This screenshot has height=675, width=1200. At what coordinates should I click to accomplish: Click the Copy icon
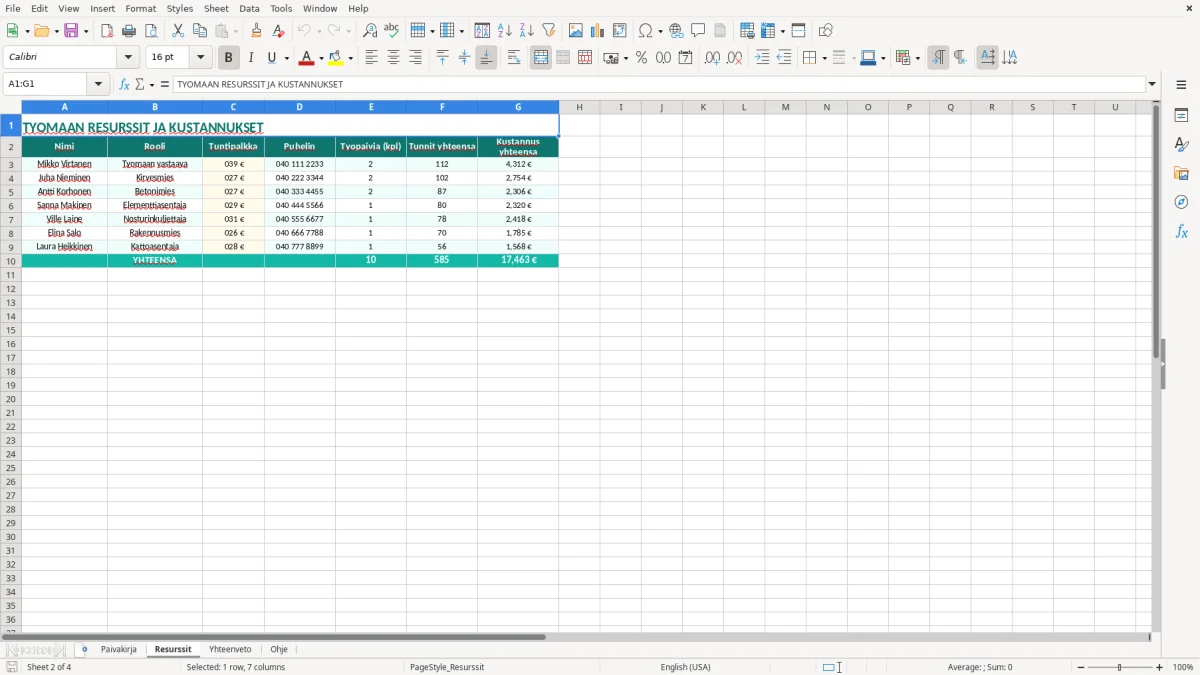(x=200, y=31)
